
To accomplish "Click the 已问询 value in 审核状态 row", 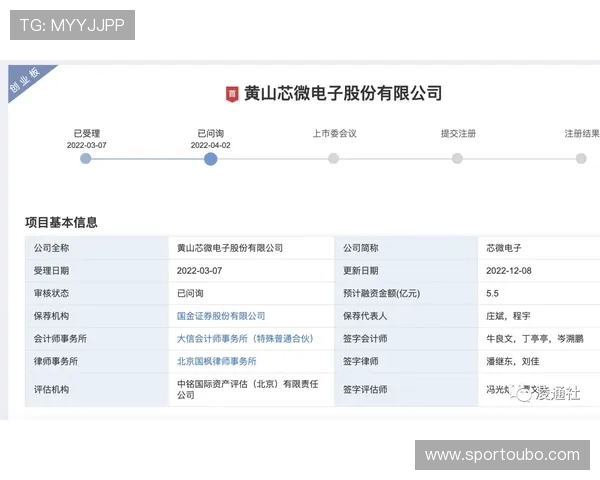I will pyautogui.click(x=190, y=293).
